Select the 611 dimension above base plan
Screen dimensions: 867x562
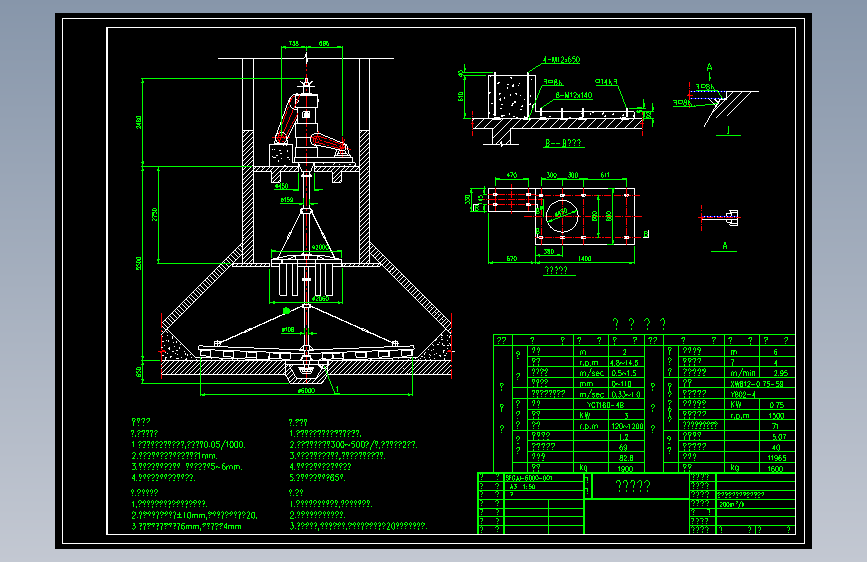605,175
